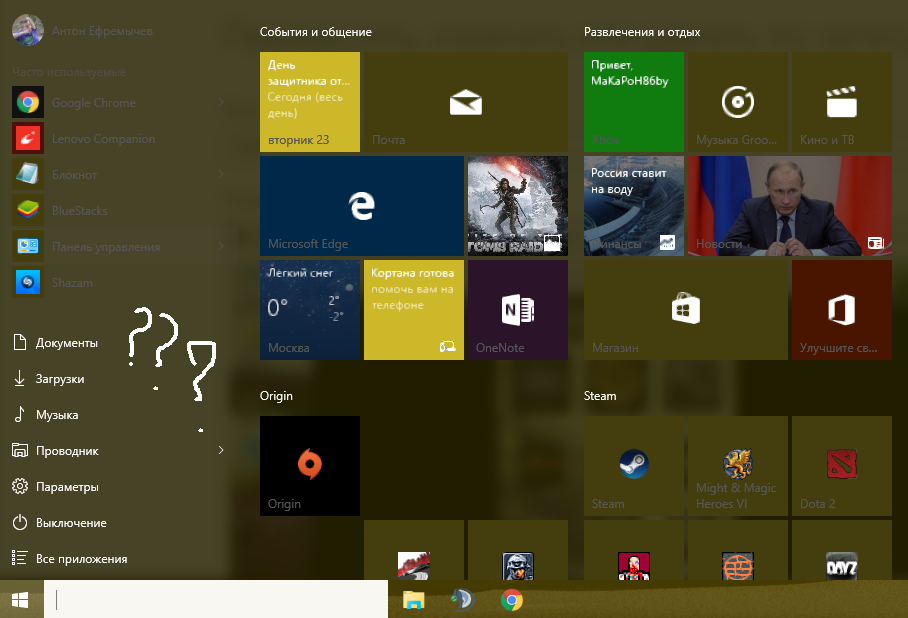Launch the DayZ tile
This screenshot has height=618, width=908.
coord(842,550)
